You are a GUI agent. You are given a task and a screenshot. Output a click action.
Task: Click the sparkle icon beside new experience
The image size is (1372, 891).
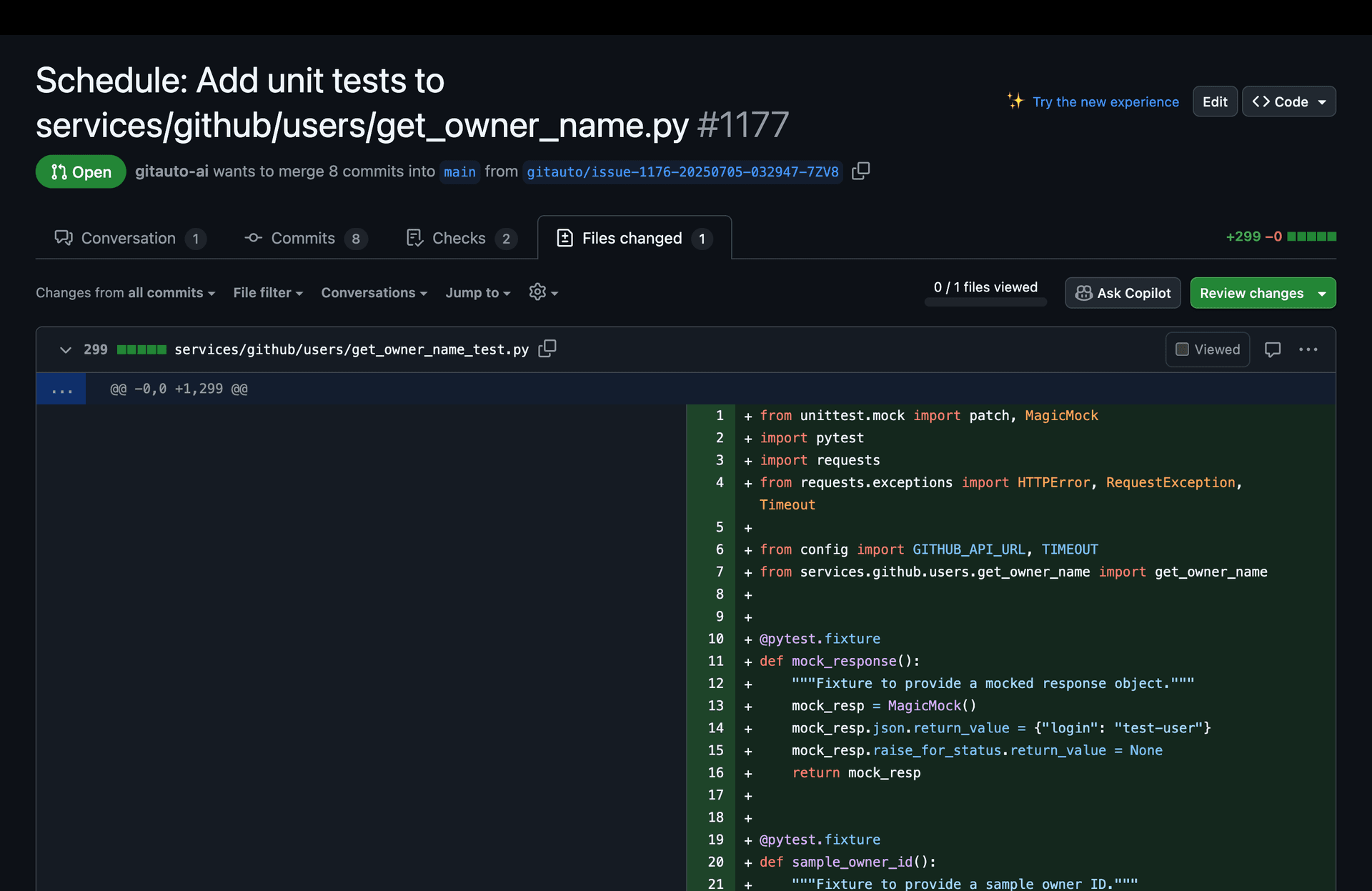pos(1015,101)
